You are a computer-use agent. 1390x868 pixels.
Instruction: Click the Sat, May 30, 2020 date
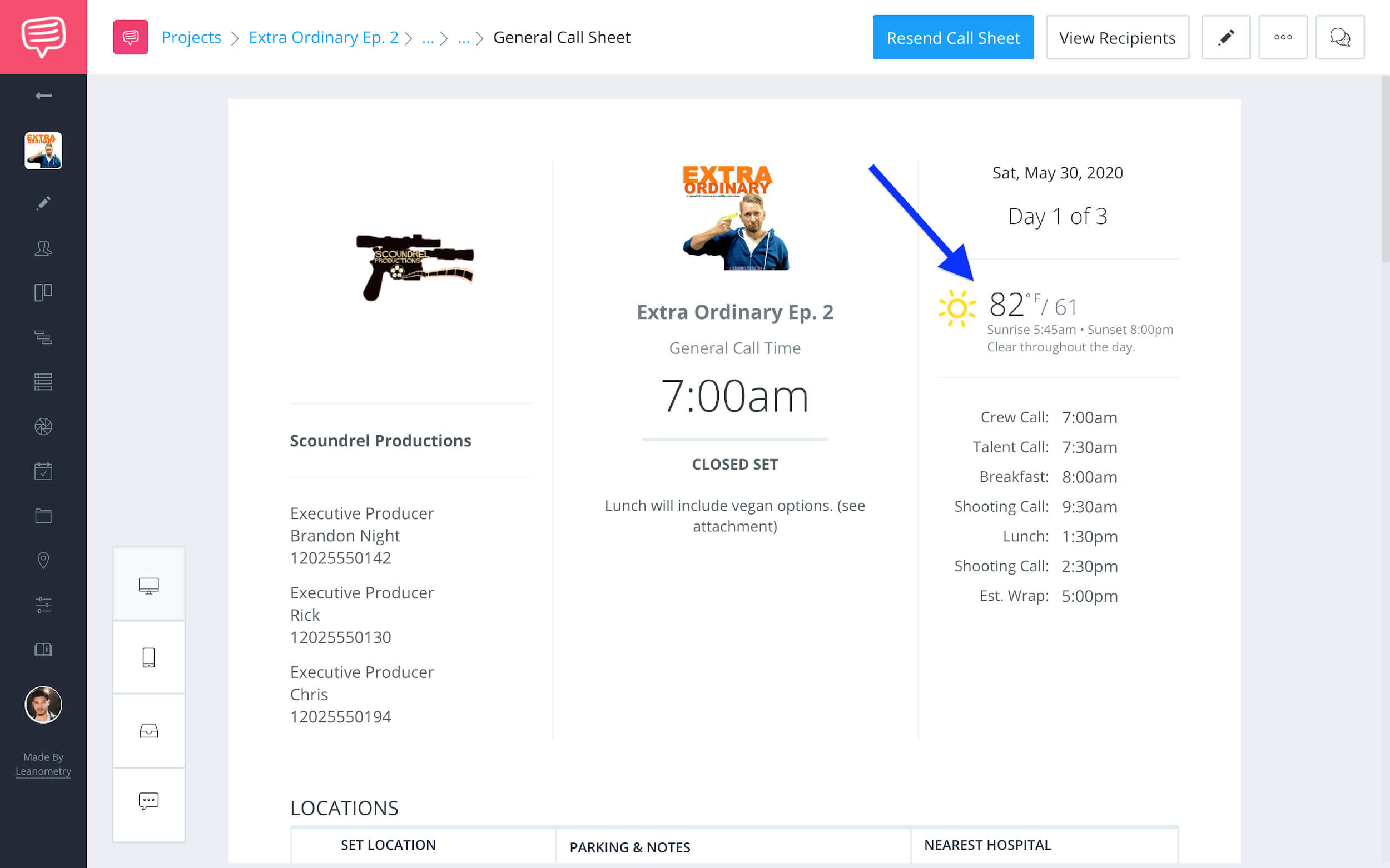coord(1058,173)
